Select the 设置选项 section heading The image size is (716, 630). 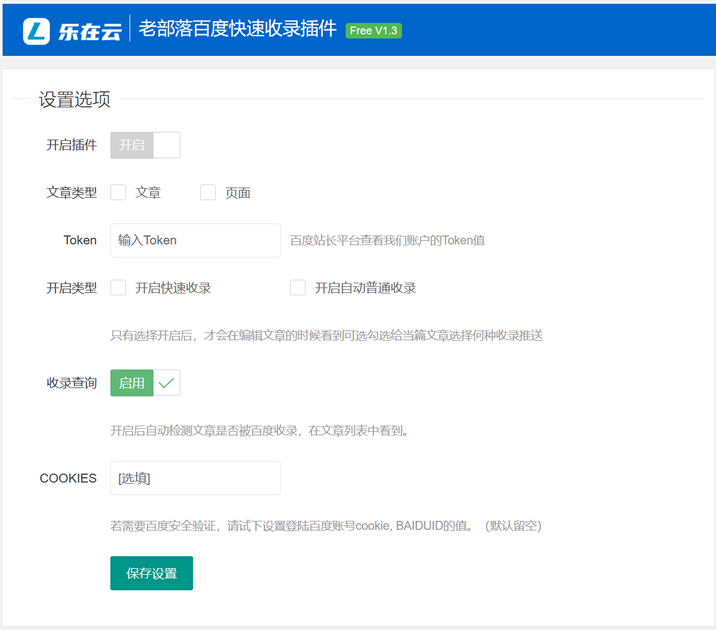pos(75,99)
